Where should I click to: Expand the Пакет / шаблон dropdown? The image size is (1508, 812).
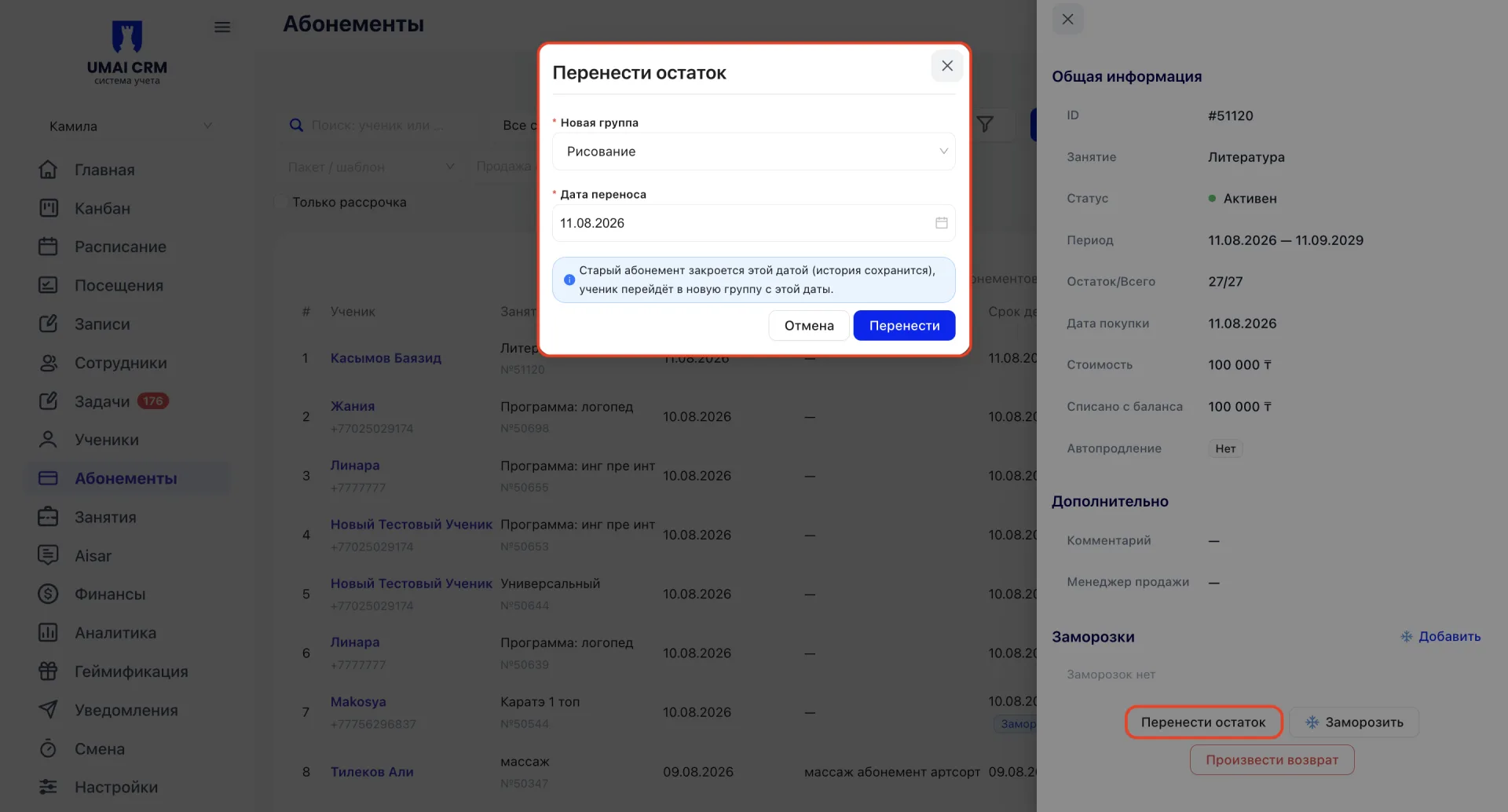point(371,166)
